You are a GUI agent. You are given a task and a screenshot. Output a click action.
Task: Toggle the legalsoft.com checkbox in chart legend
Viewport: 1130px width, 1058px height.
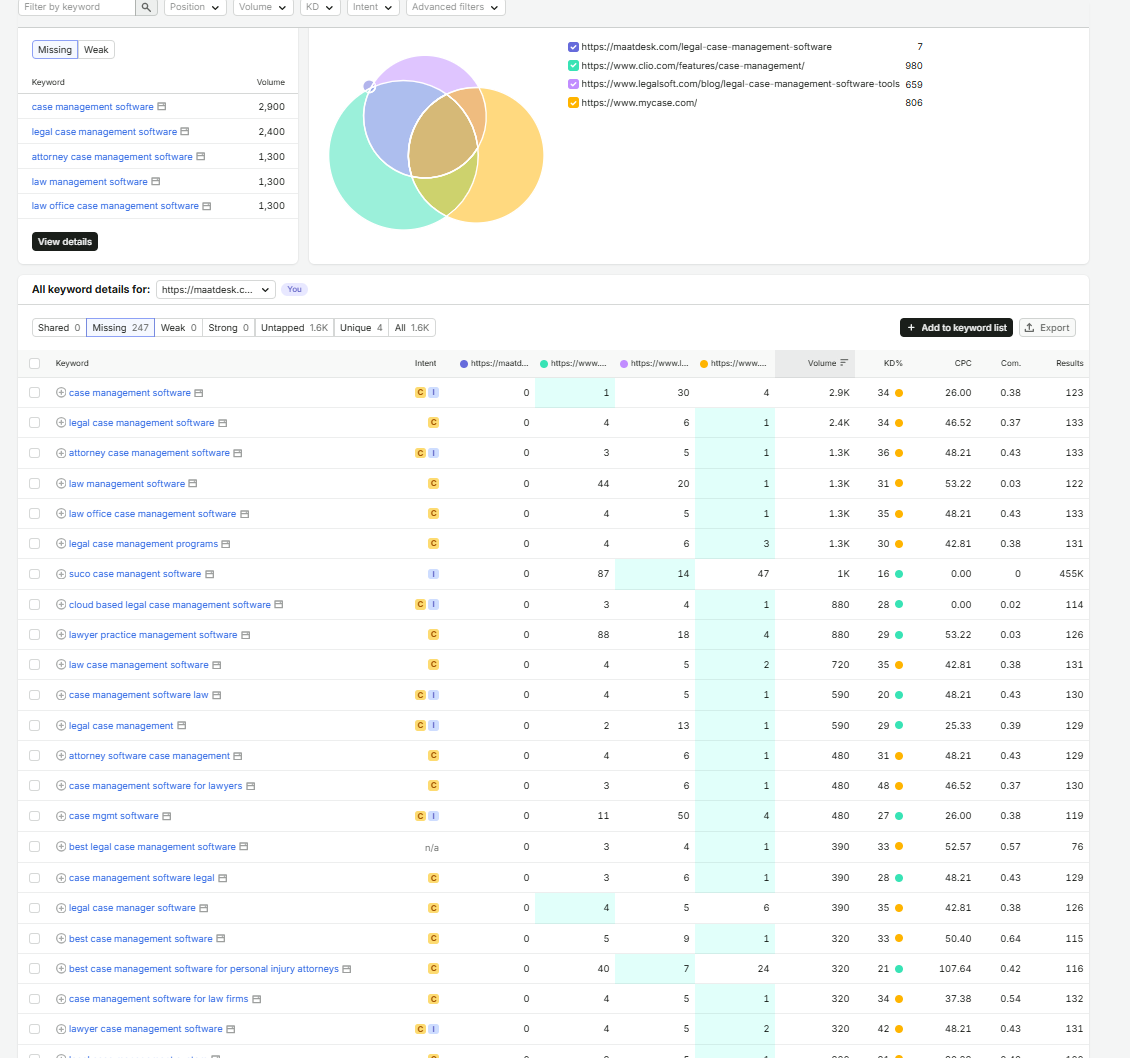coord(574,84)
